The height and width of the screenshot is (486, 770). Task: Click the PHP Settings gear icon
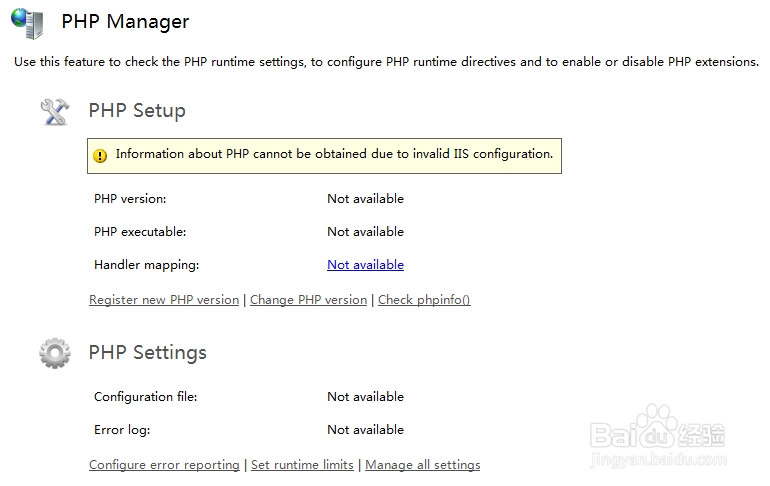point(54,352)
